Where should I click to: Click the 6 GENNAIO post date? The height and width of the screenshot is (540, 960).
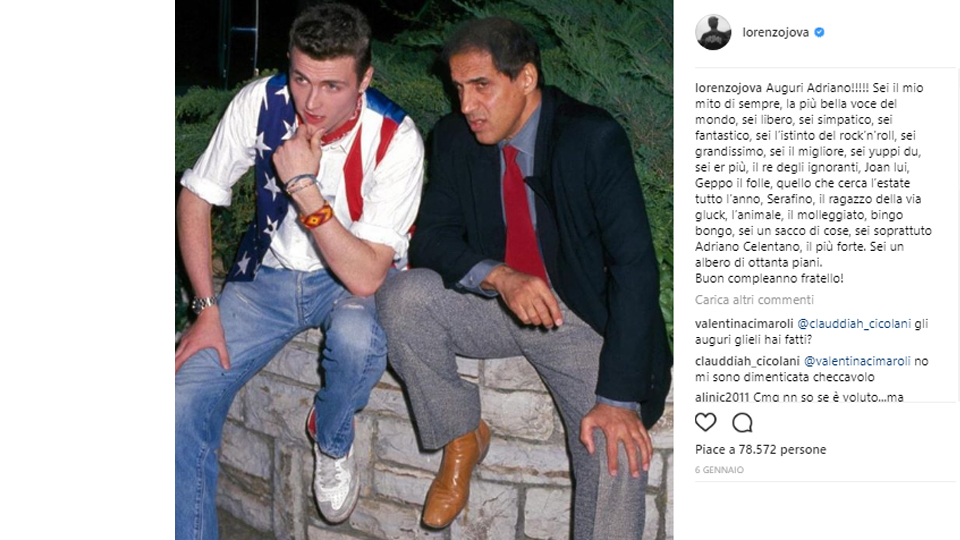pos(719,470)
